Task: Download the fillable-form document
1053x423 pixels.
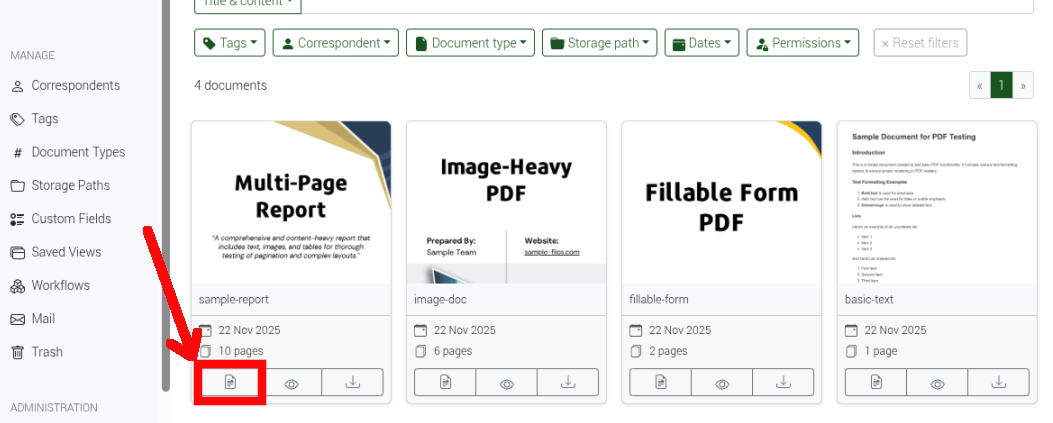Action: click(x=783, y=382)
